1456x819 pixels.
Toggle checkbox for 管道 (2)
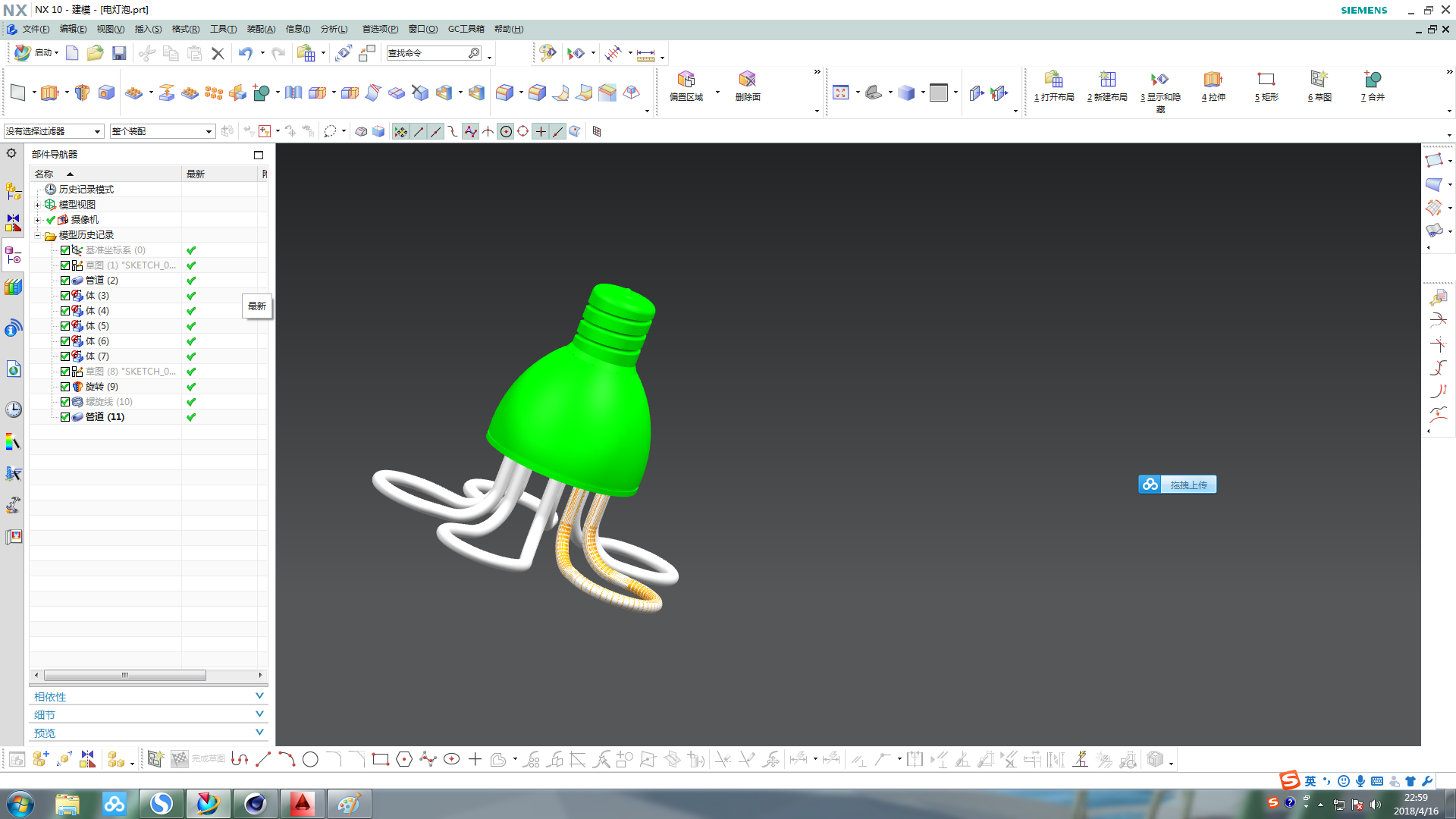(x=65, y=281)
